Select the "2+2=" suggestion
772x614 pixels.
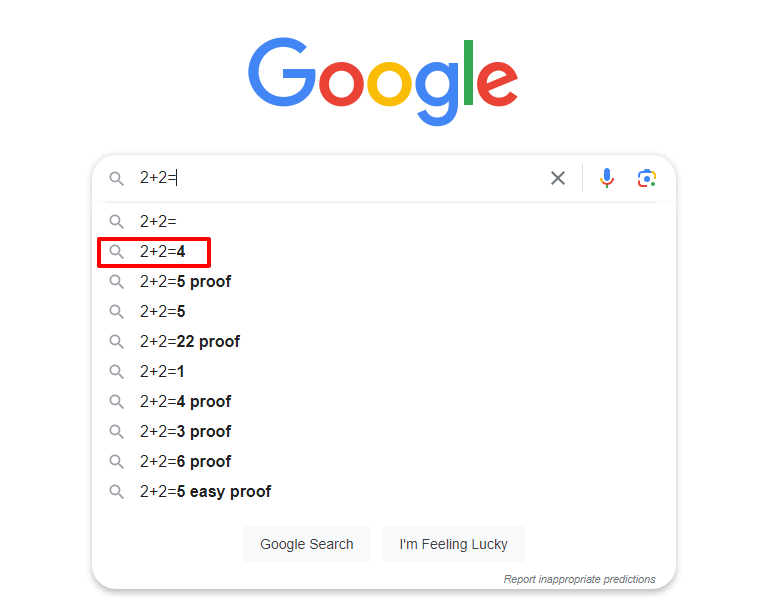pyautogui.click(x=158, y=222)
